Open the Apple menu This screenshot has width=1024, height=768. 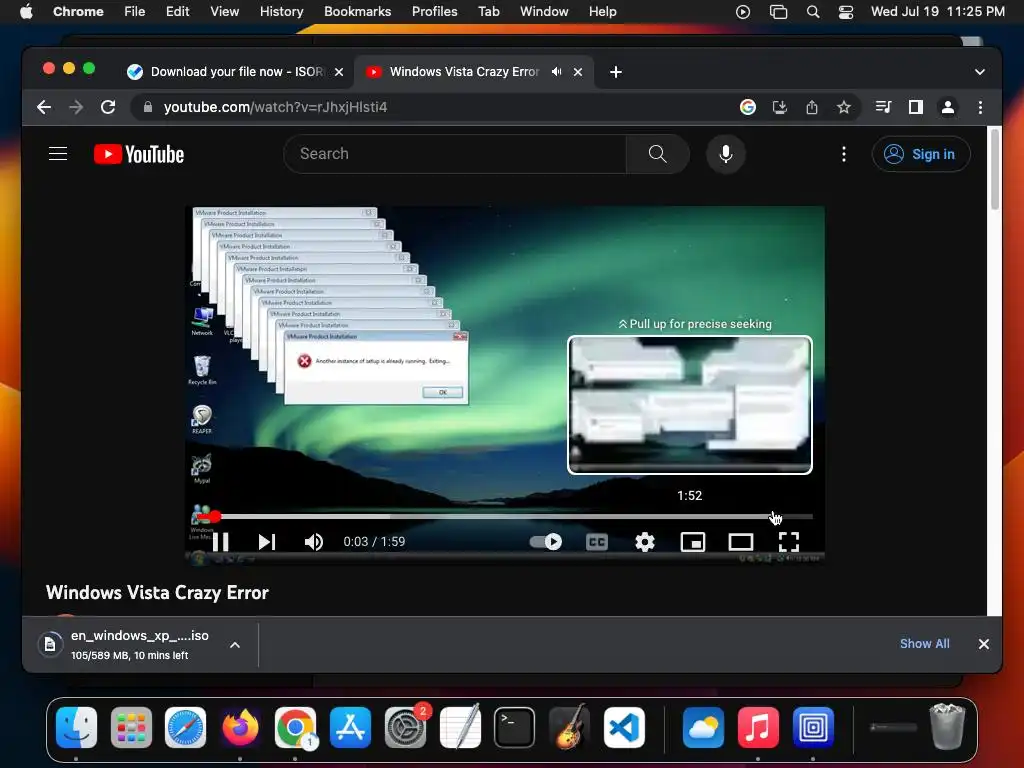26,11
